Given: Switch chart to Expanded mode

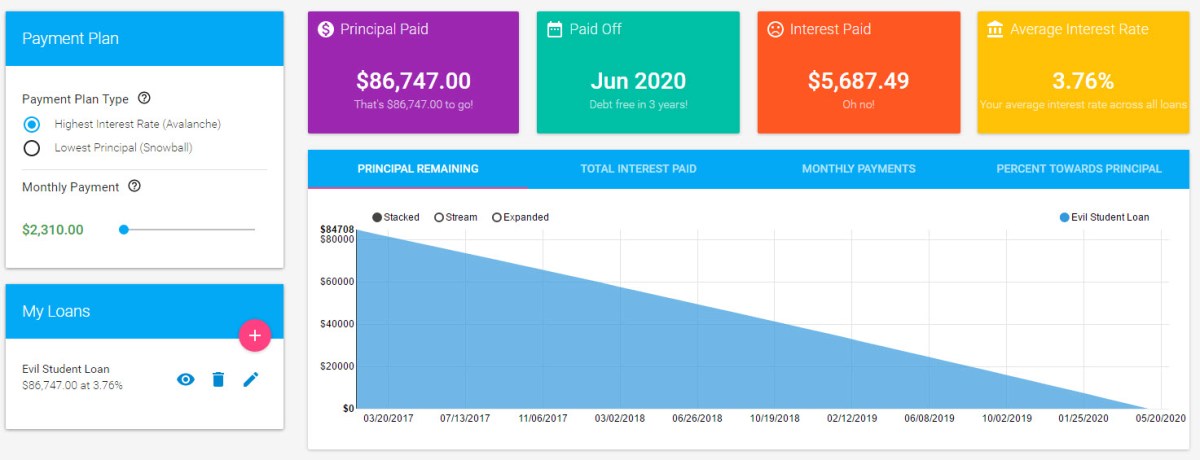Looking at the screenshot, I should 497,217.
